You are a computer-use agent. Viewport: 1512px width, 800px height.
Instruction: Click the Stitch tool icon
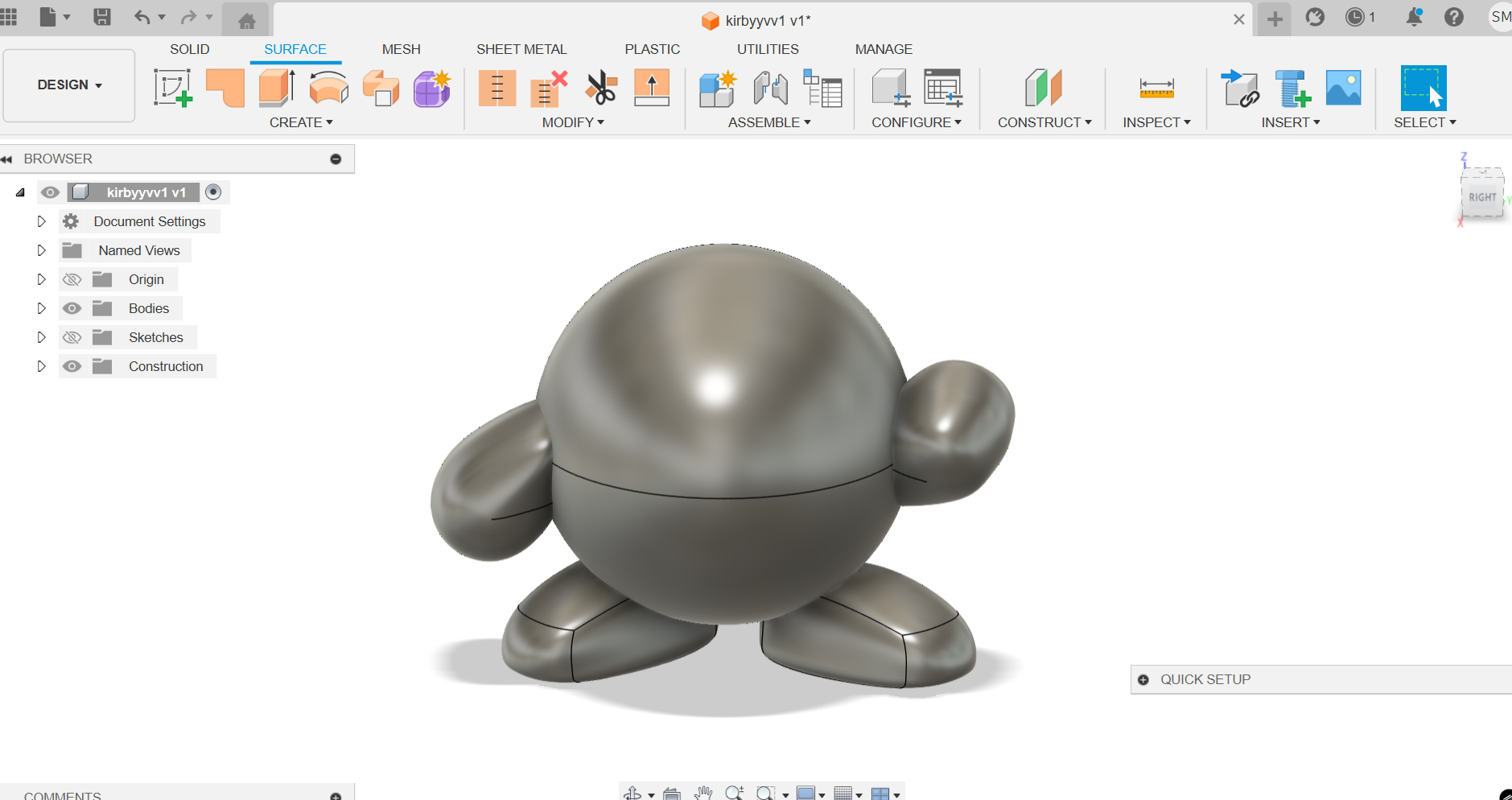click(x=497, y=88)
